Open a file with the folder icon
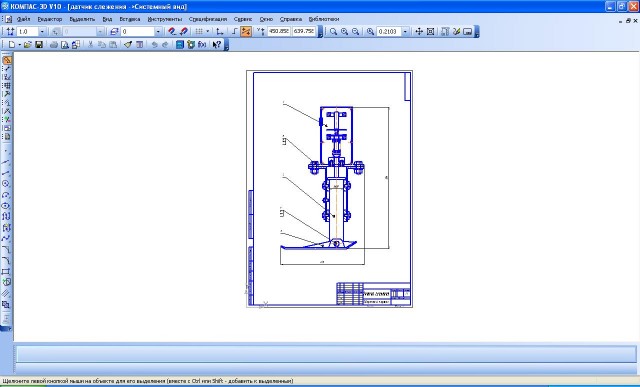This screenshot has height=387, width=640. [27, 44]
